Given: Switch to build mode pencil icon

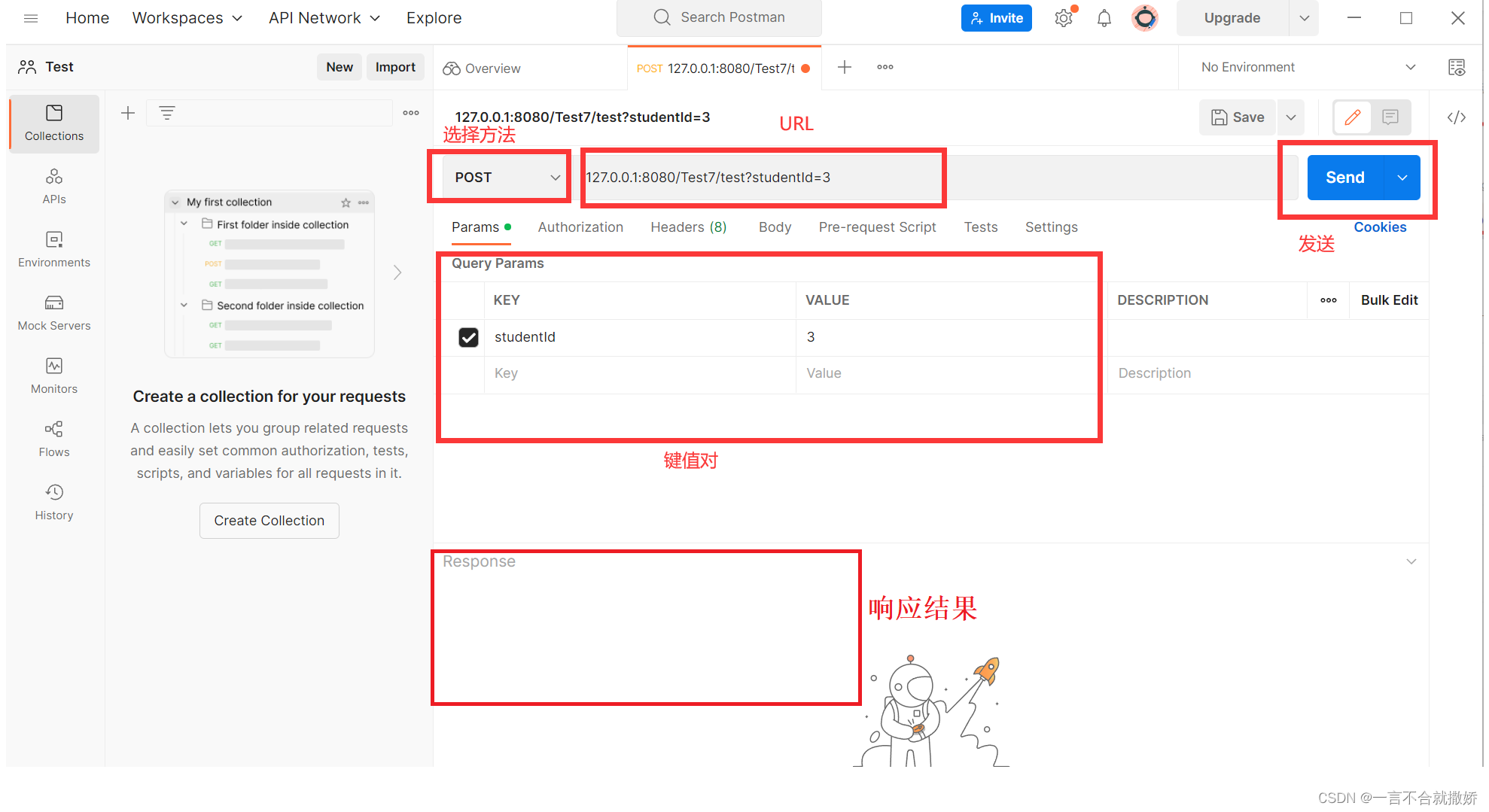Looking at the screenshot, I should (1353, 117).
